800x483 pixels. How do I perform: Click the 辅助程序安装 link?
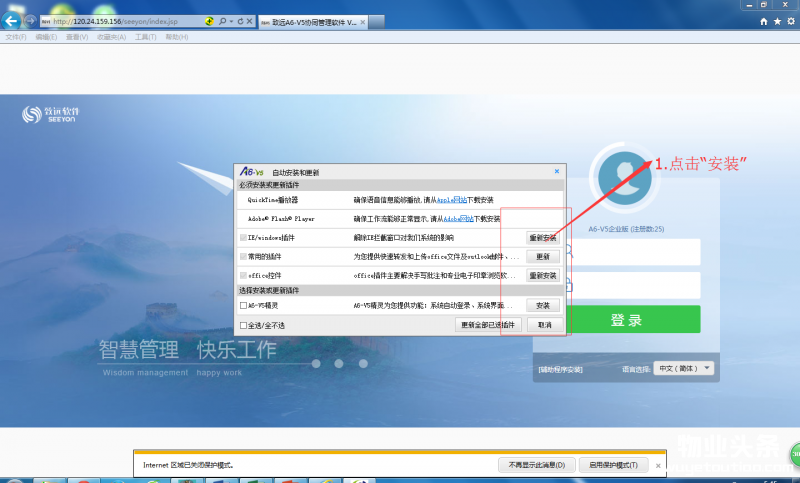[560, 370]
